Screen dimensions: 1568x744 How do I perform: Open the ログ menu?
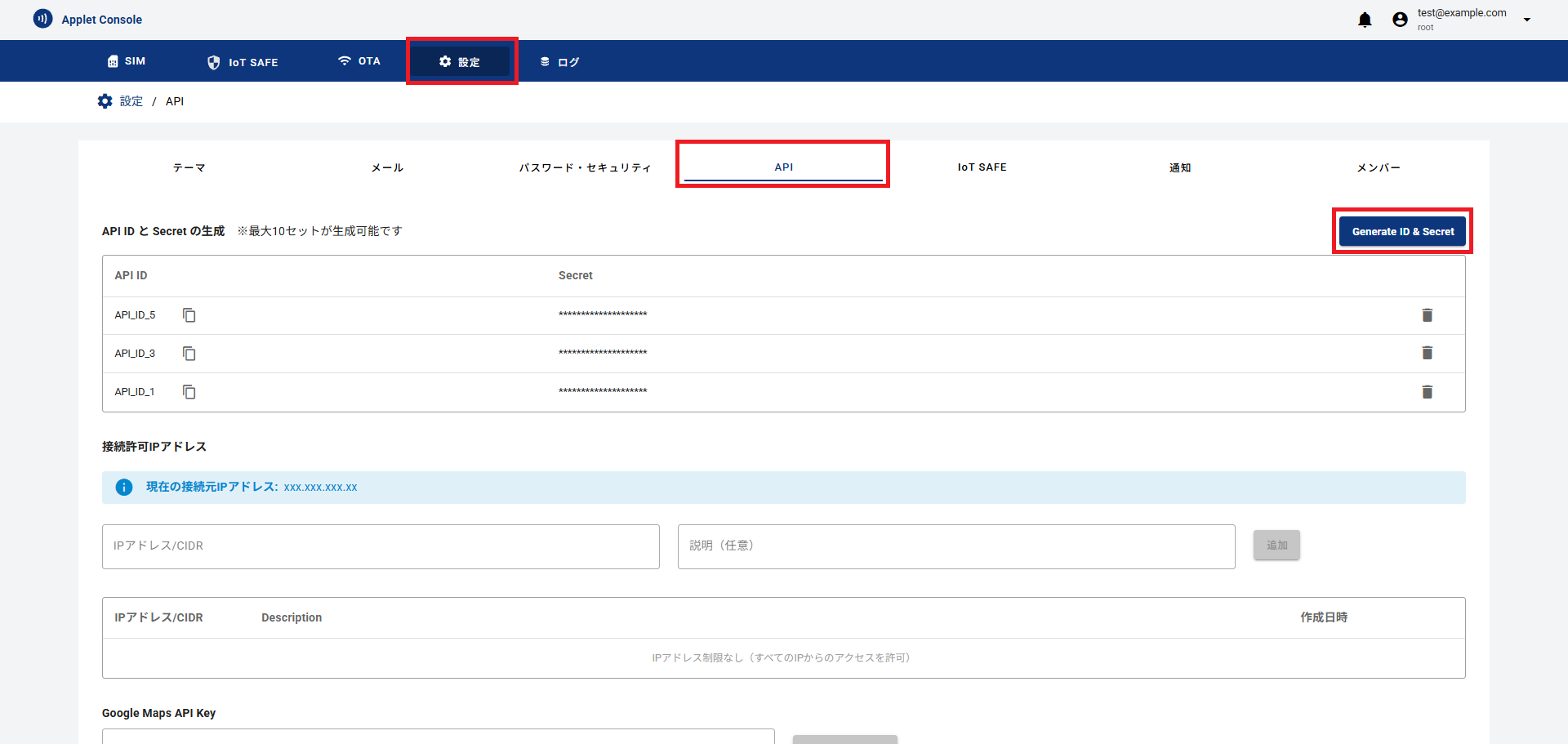tap(559, 62)
